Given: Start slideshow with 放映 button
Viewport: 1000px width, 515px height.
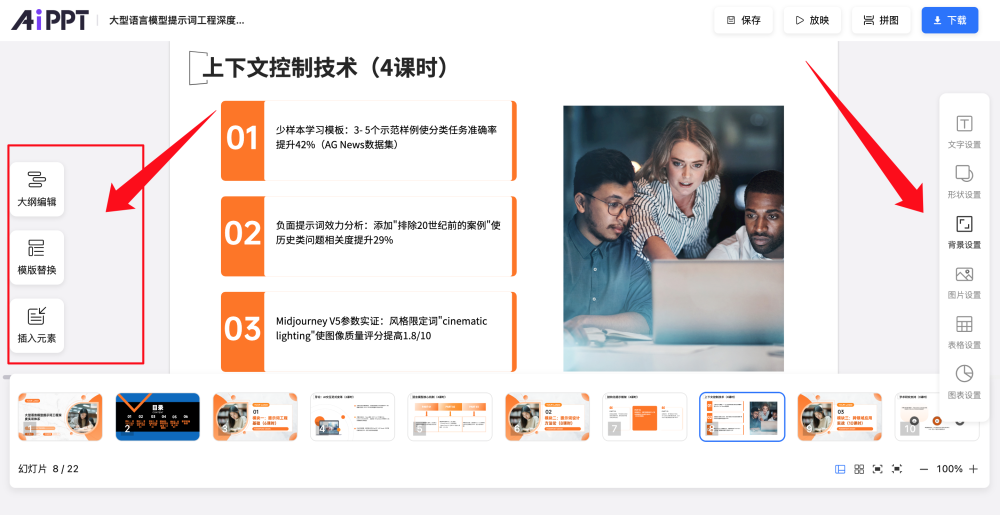Looking at the screenshot, I should pos(812,20).
